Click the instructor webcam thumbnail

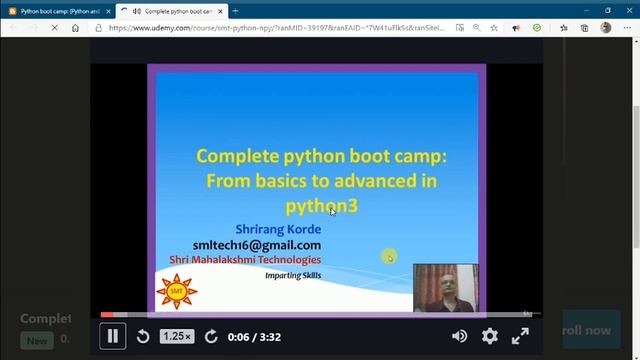click(446, 288)
